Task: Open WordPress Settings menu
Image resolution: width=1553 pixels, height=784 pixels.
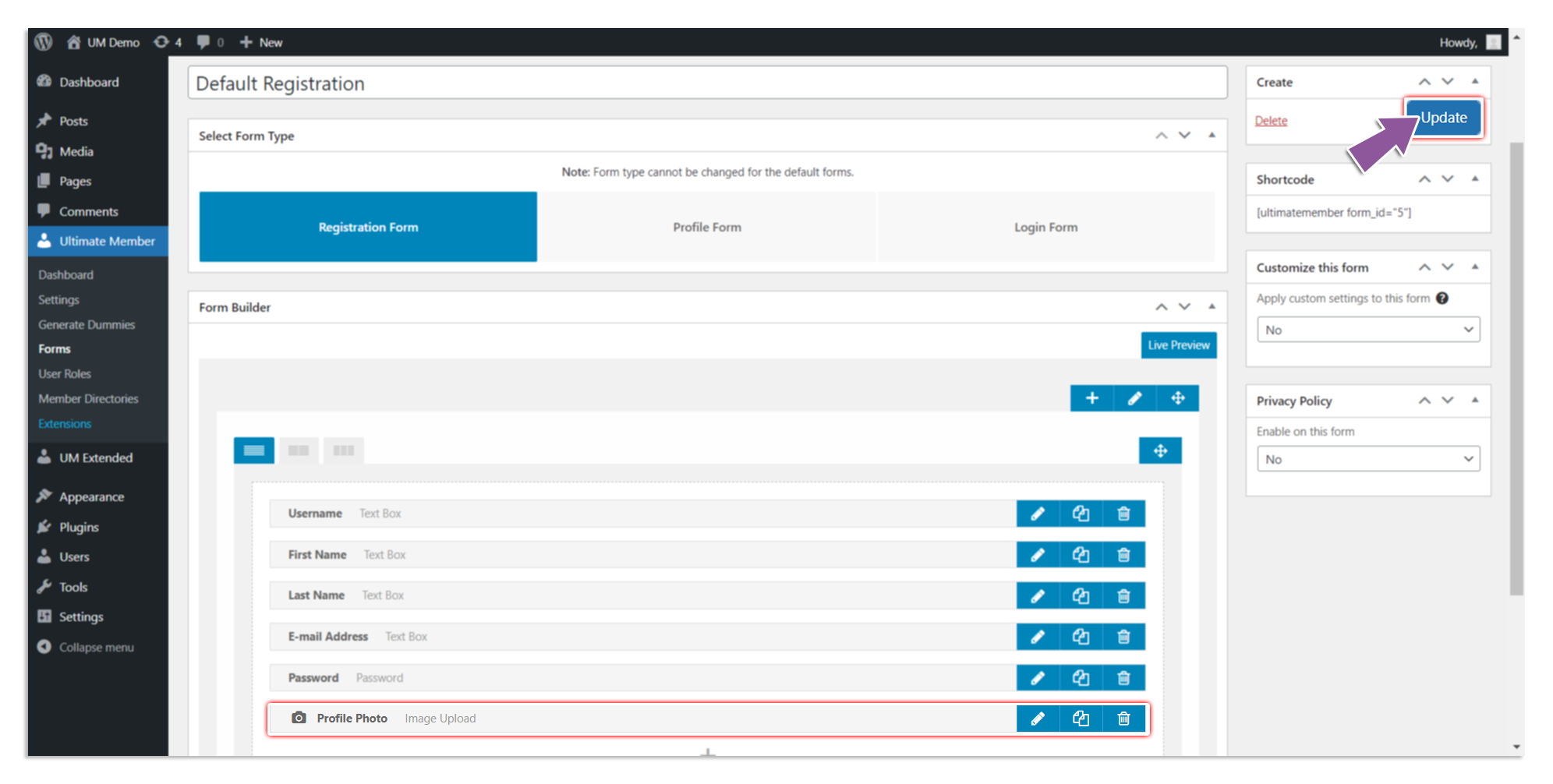Action: 81,616
